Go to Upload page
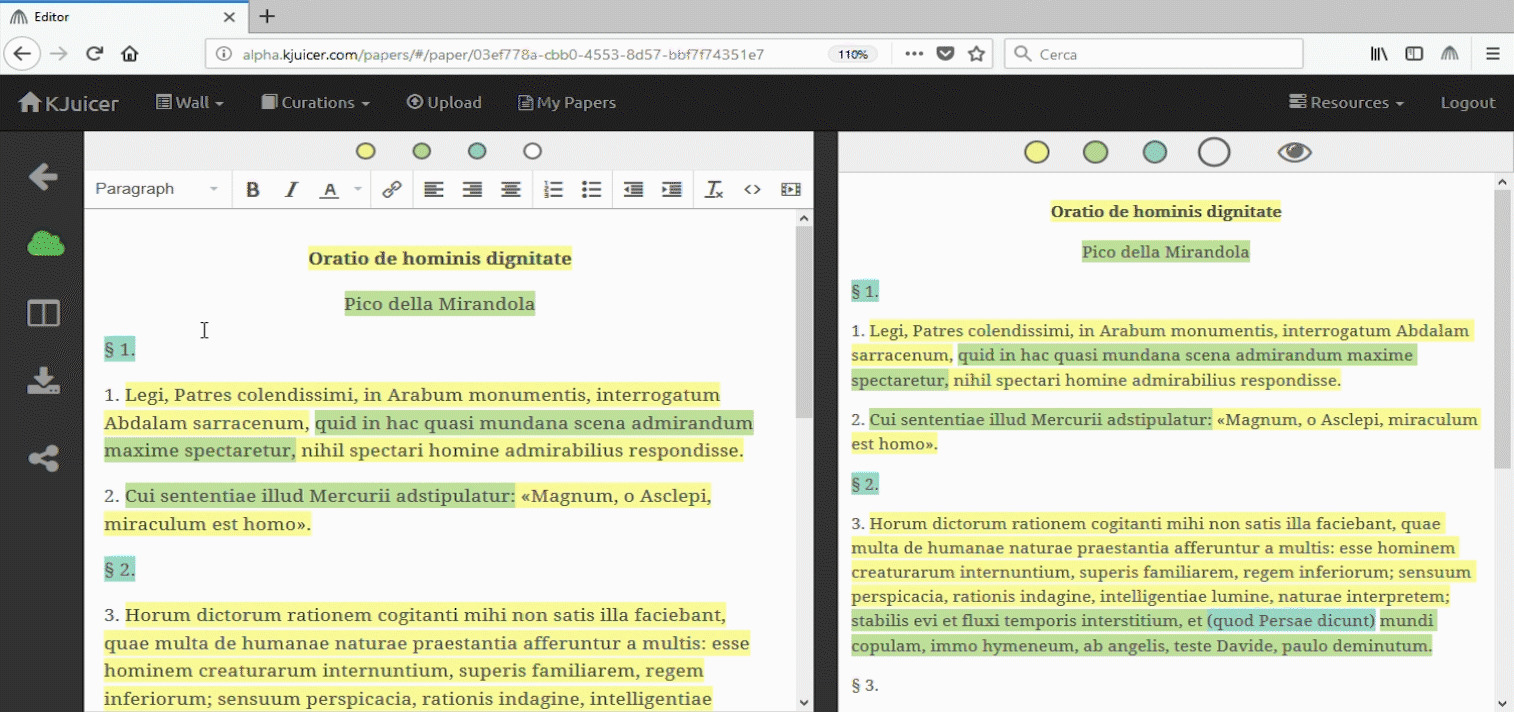The height and width of the screenshot is (712, 1514). [444, 102]
